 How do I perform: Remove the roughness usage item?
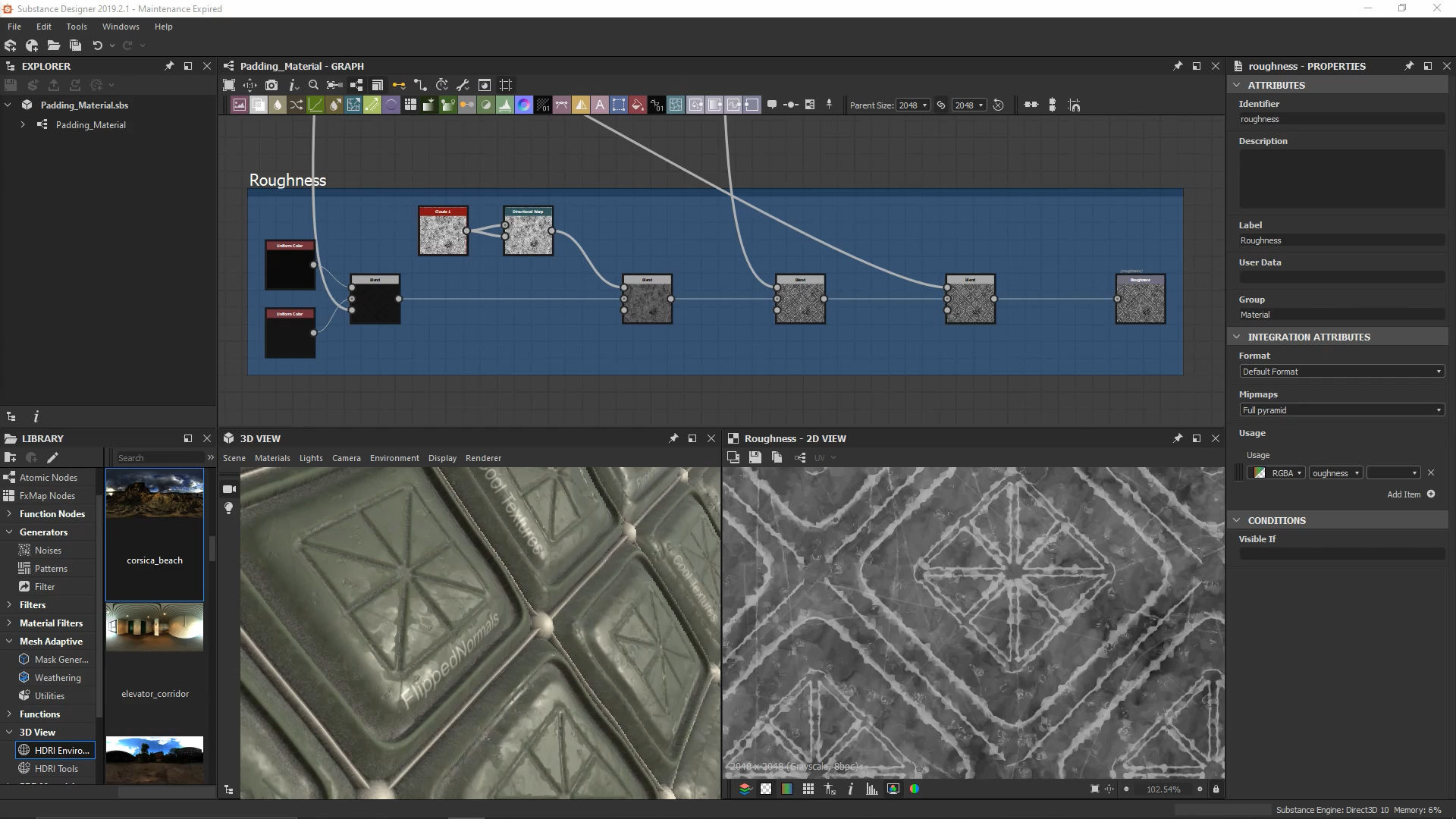click(x=1431, y=473)
